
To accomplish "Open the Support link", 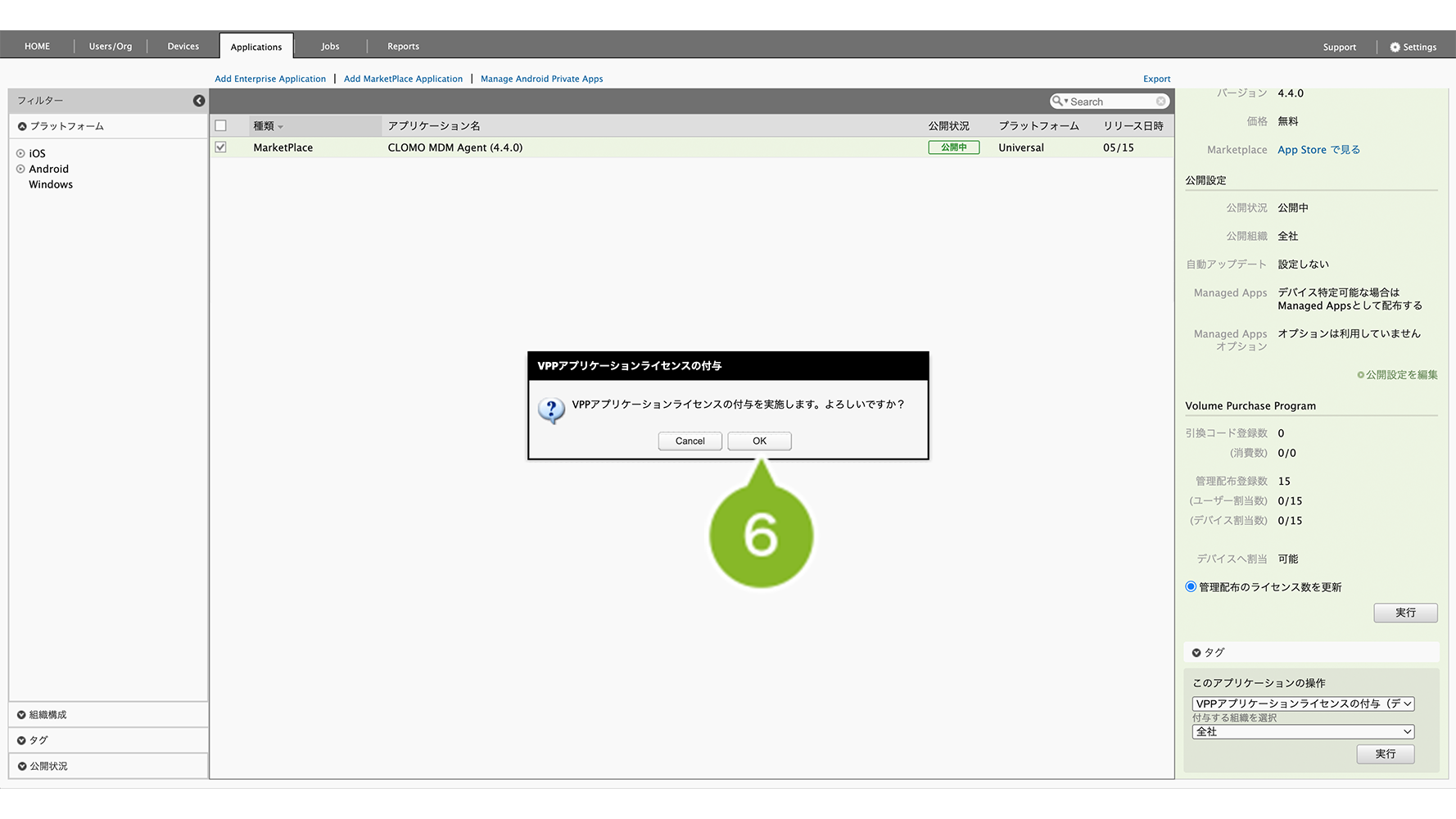I will pyautogui.click(x=1339, y=48).
